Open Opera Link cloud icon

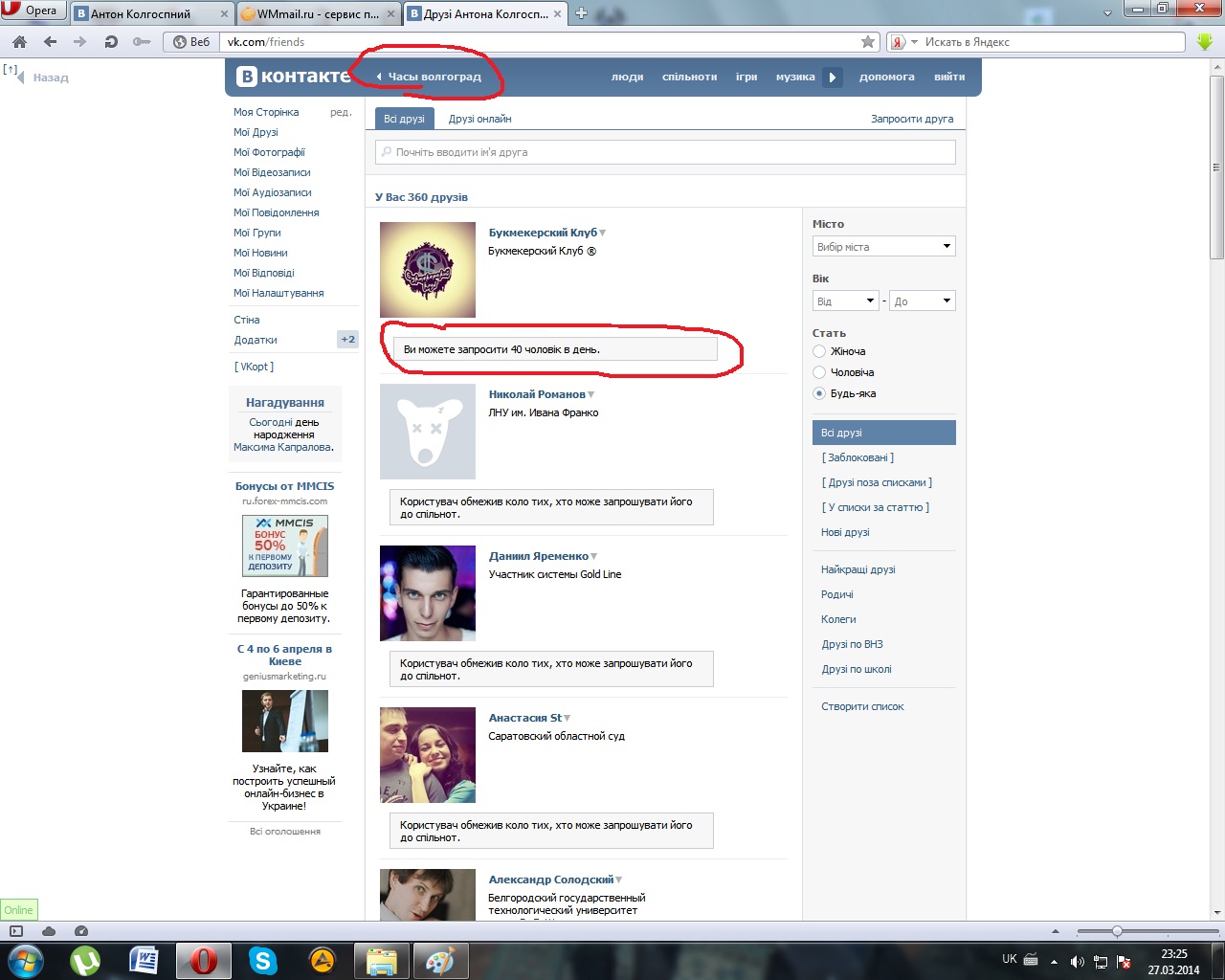[x=49, y=931]
